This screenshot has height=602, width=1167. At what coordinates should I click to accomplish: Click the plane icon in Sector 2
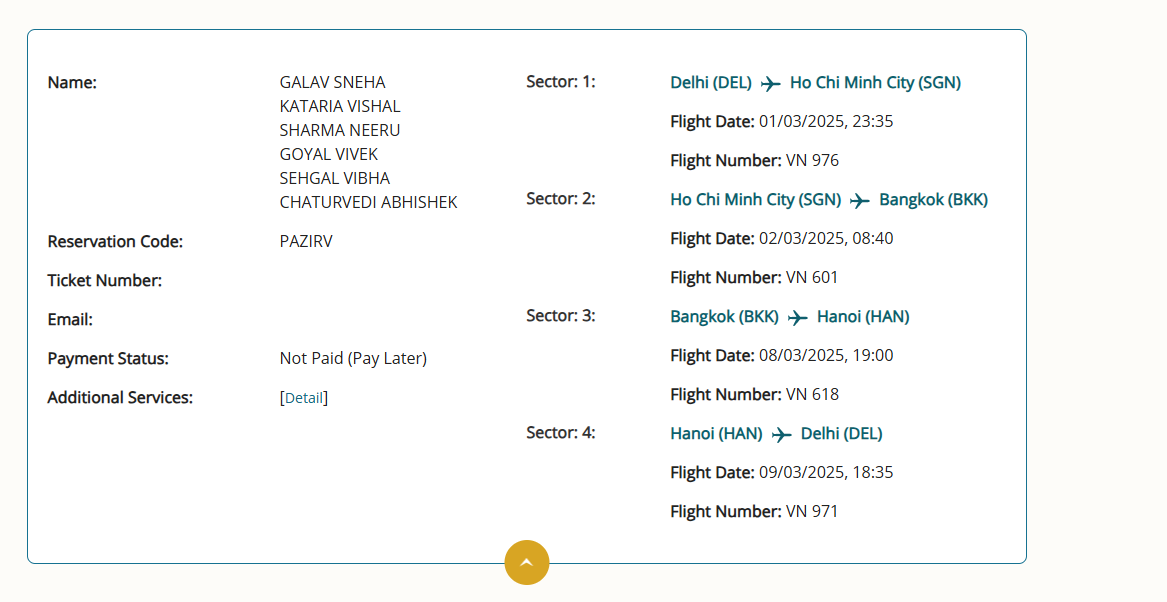point(860,201)
